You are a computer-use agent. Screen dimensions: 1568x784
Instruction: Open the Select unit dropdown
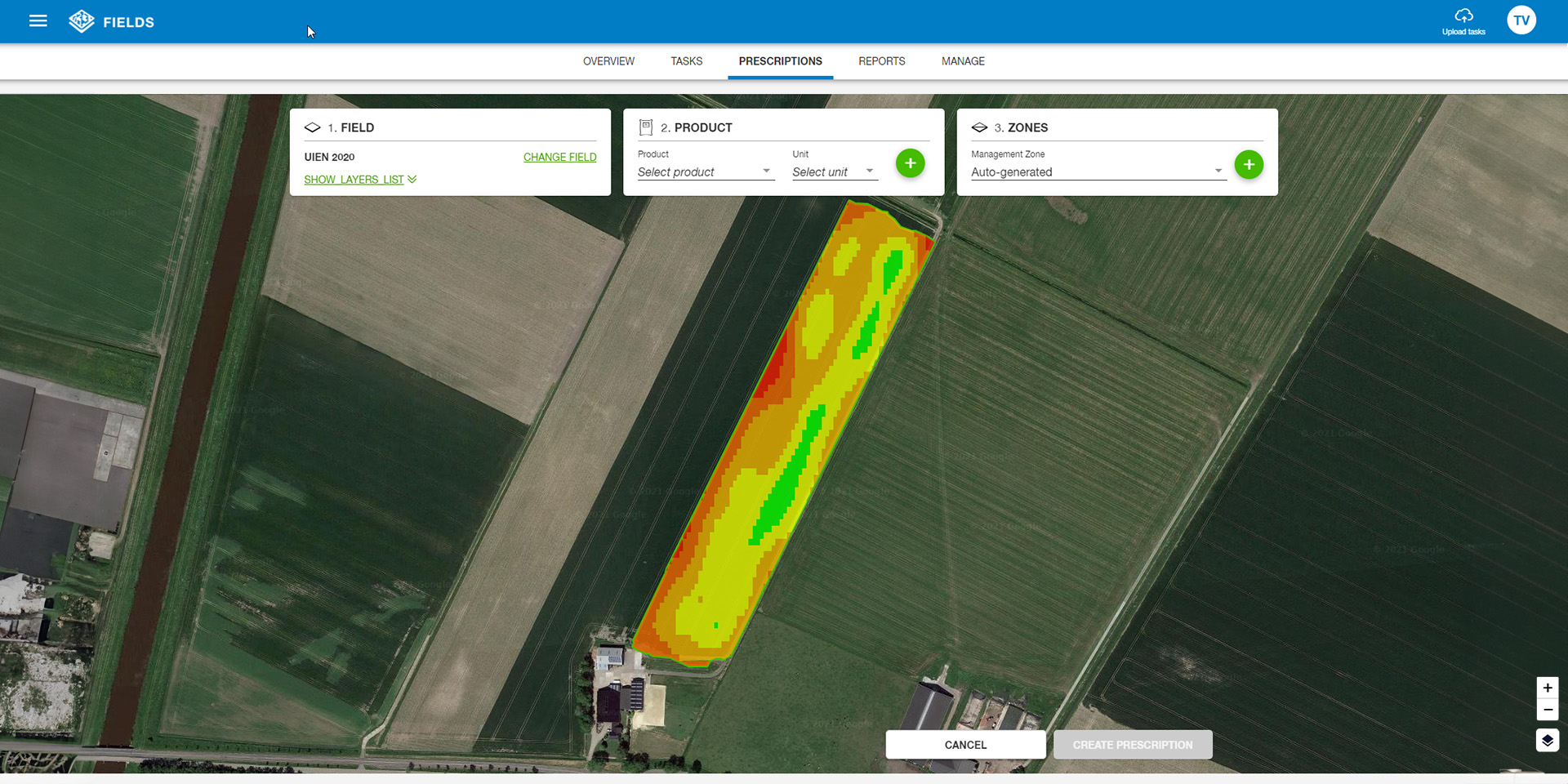(833, 172)
